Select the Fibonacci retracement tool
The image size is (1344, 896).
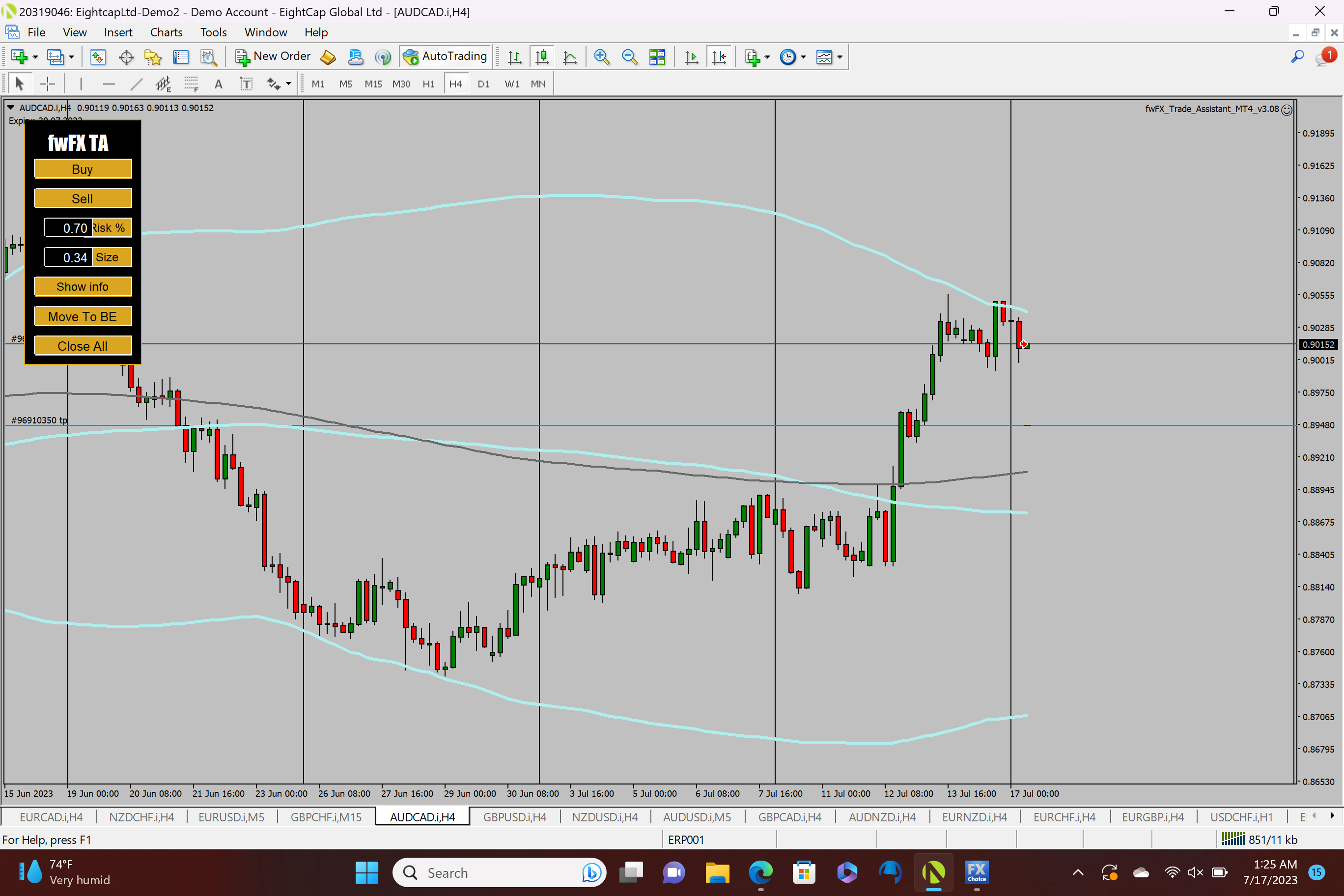tap(191, 84)
